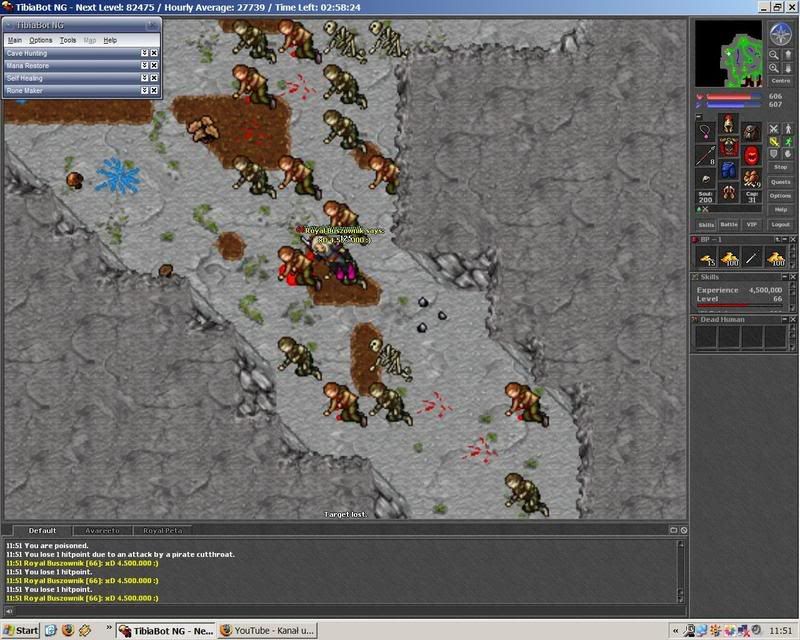Viewport: 800px width, 640px height.
Task: Click the Stop button
Action: coord(780,167)
